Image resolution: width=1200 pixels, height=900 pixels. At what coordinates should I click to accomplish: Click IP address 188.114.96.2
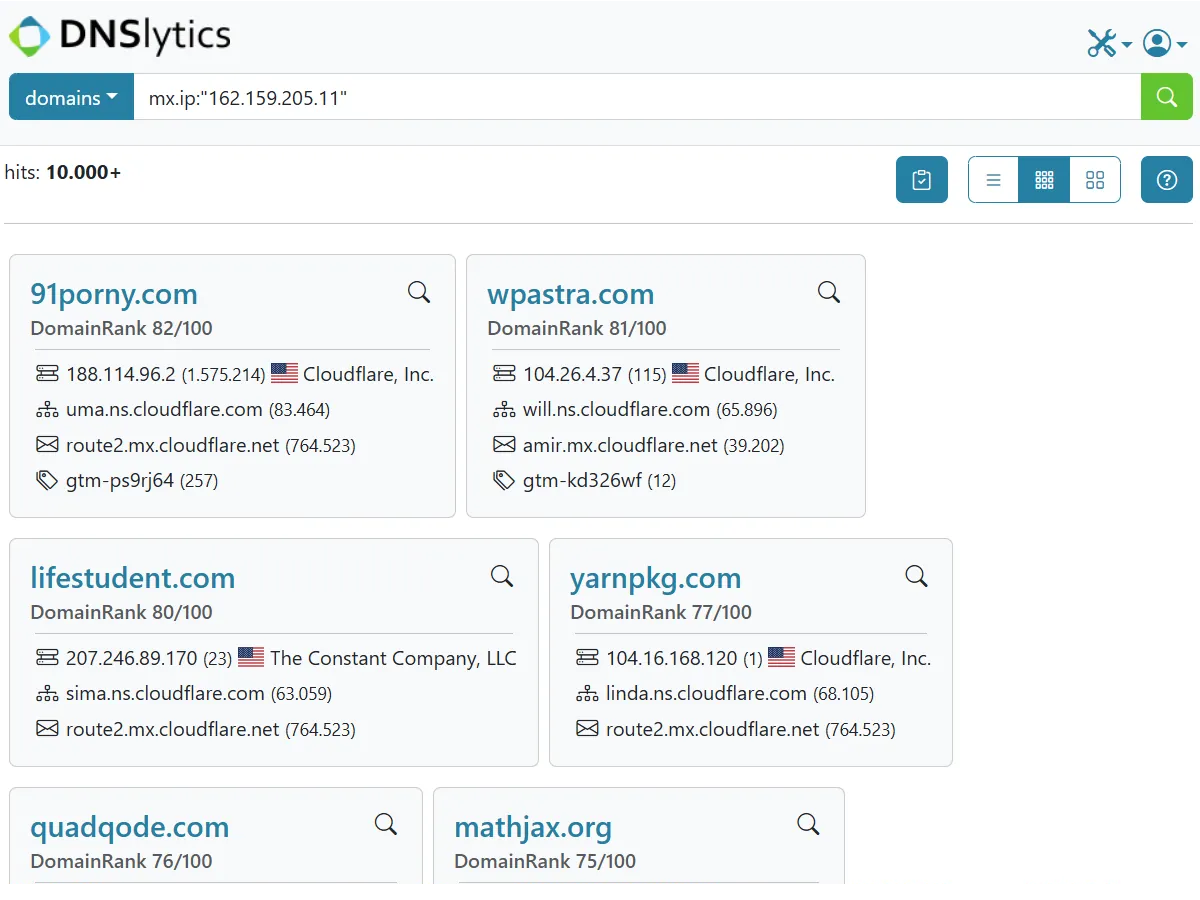click(x=121, y=374)
